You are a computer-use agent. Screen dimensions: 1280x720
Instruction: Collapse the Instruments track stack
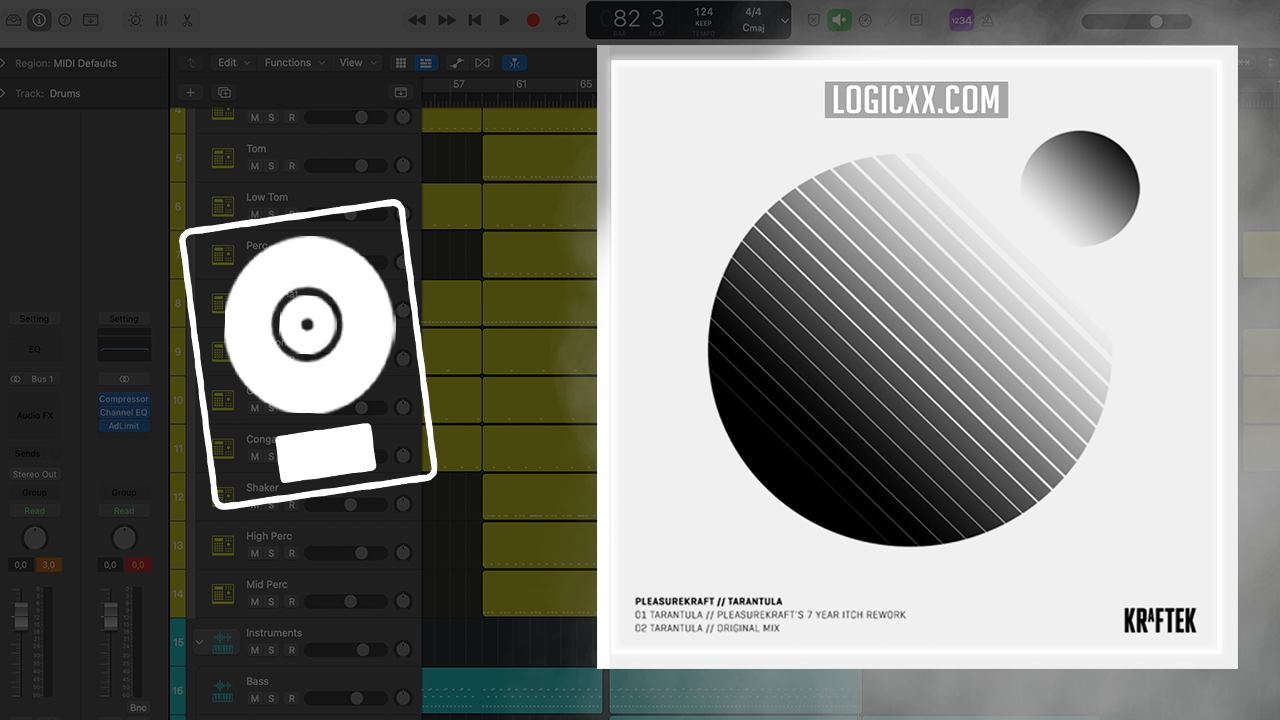click(x=199, y=641)
